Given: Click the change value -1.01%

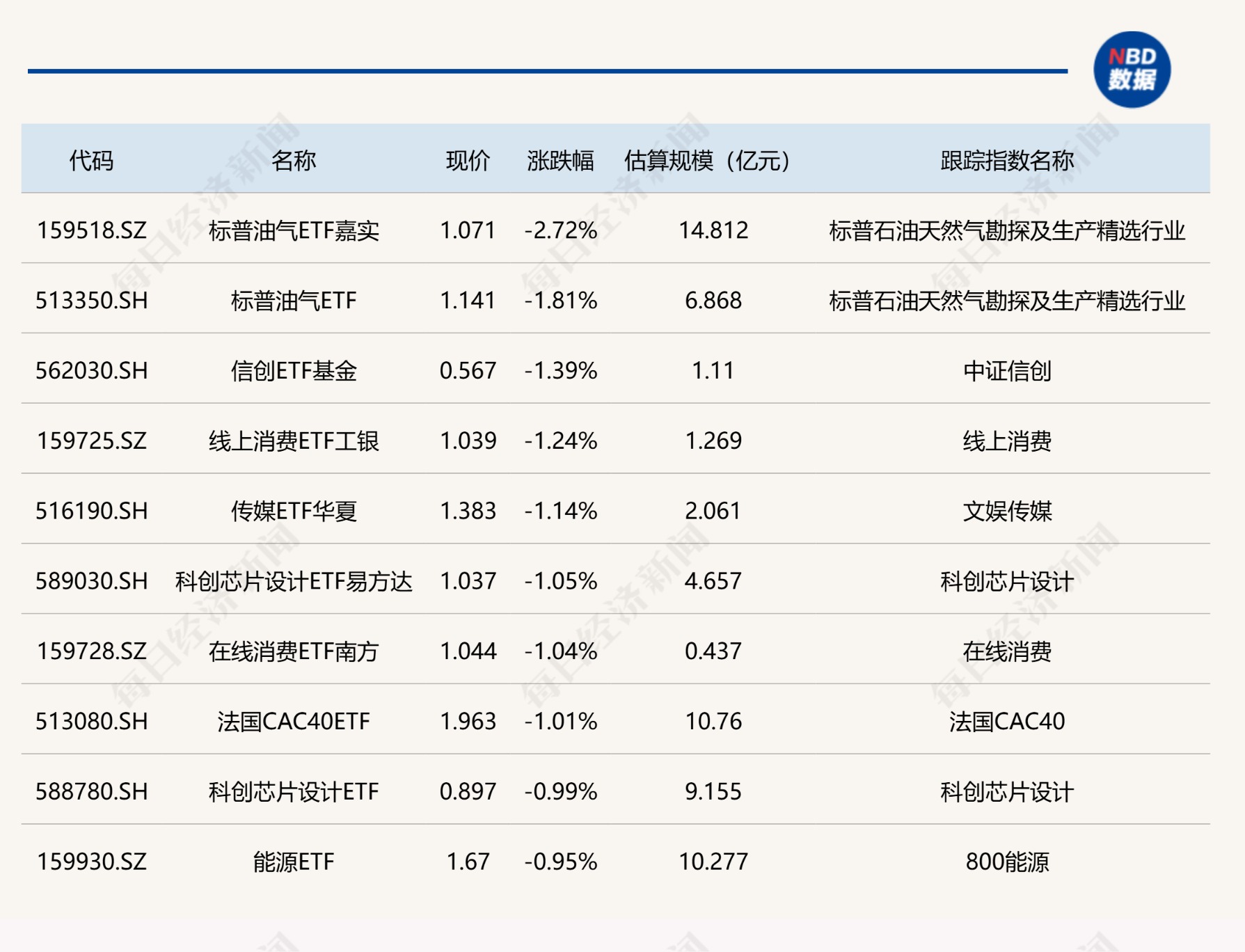Looking at the screenshot, I should [561, 722].
